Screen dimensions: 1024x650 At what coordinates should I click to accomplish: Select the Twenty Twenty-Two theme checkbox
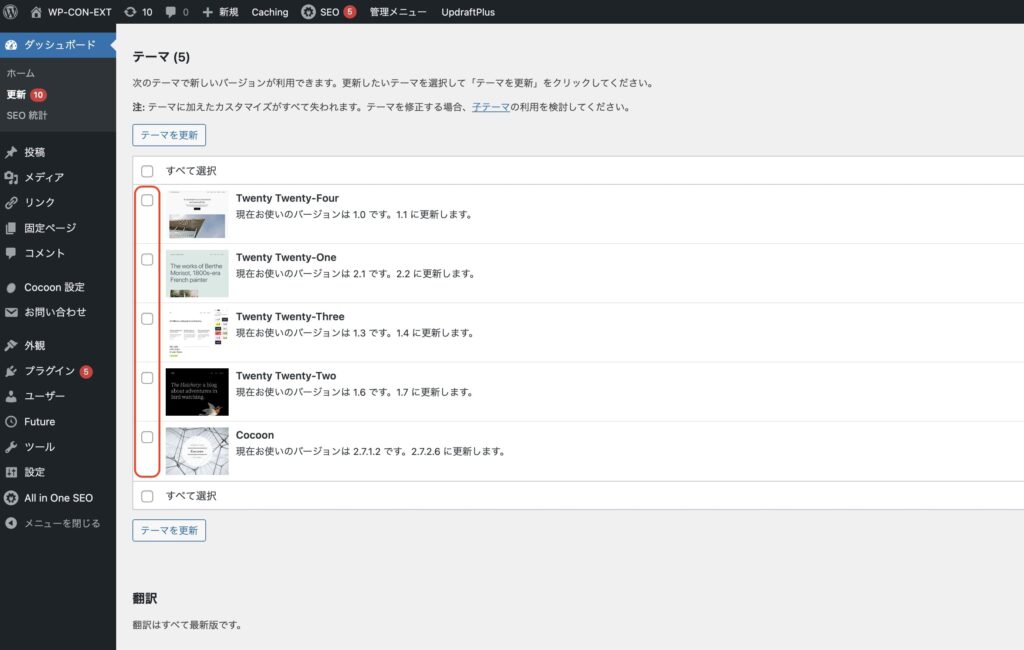[147, 378]
